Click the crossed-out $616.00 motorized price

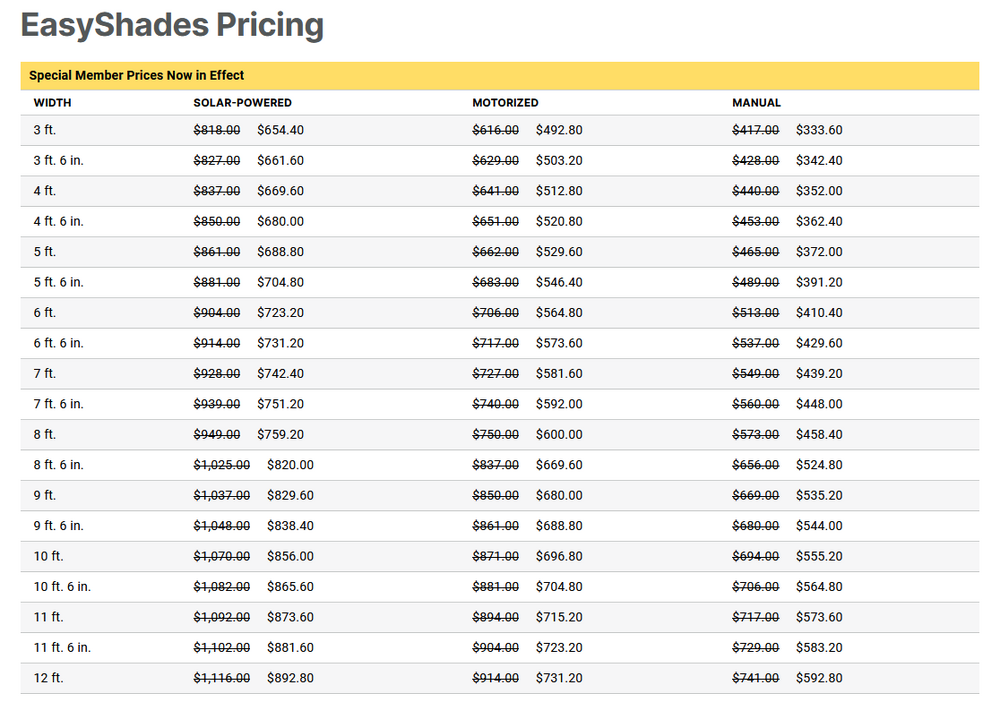pos(495,130)
